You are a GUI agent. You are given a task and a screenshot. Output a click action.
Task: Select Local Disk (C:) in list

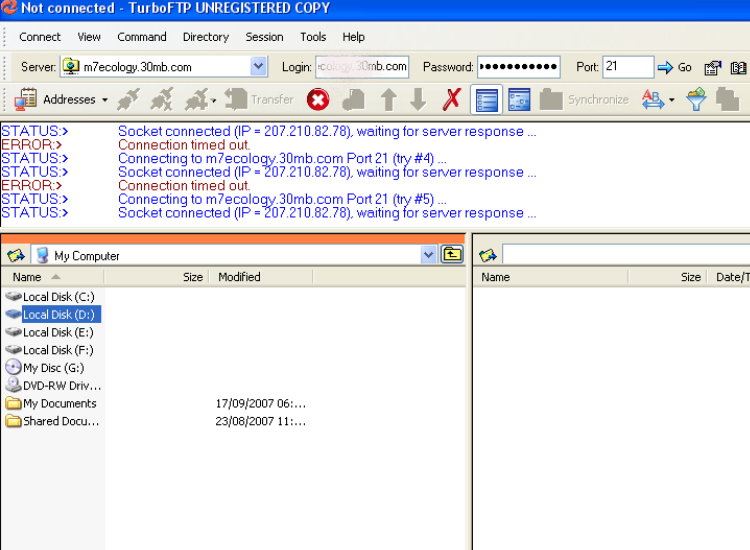(x=58, y=296)
